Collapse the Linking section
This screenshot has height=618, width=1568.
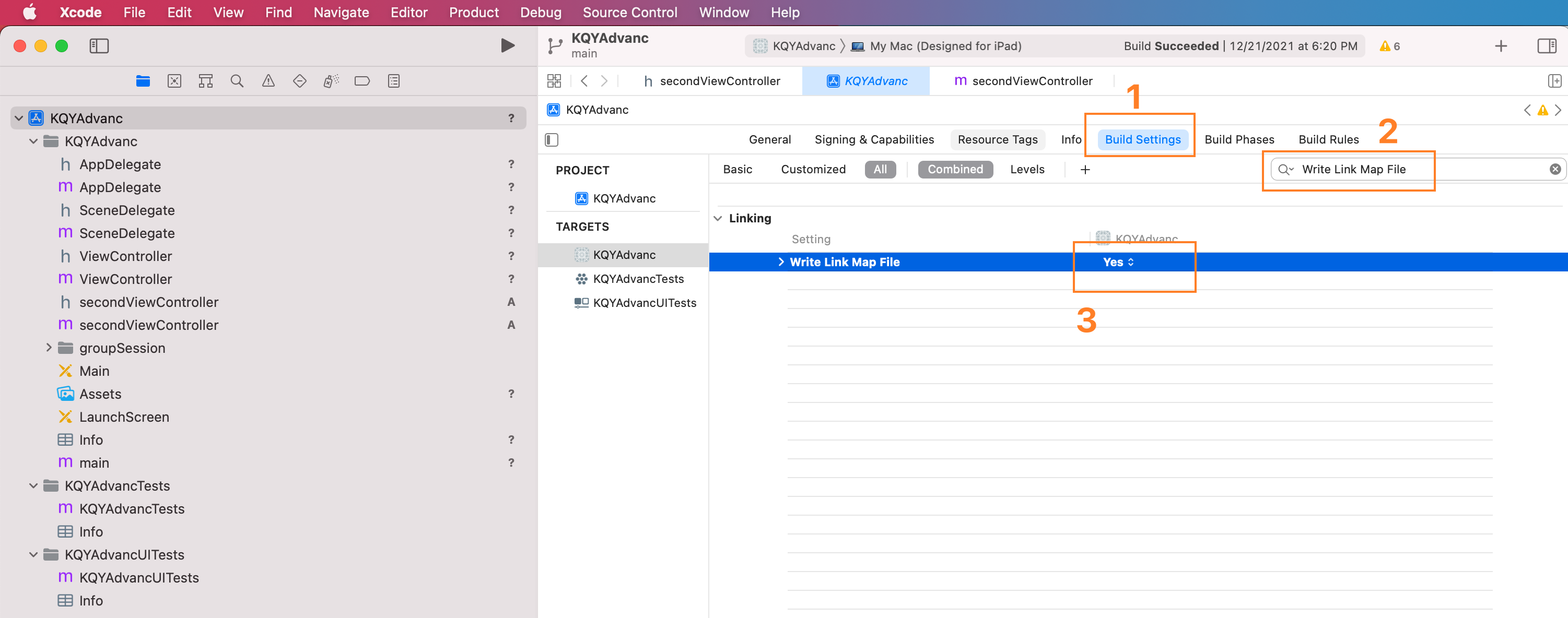[718, 218]
